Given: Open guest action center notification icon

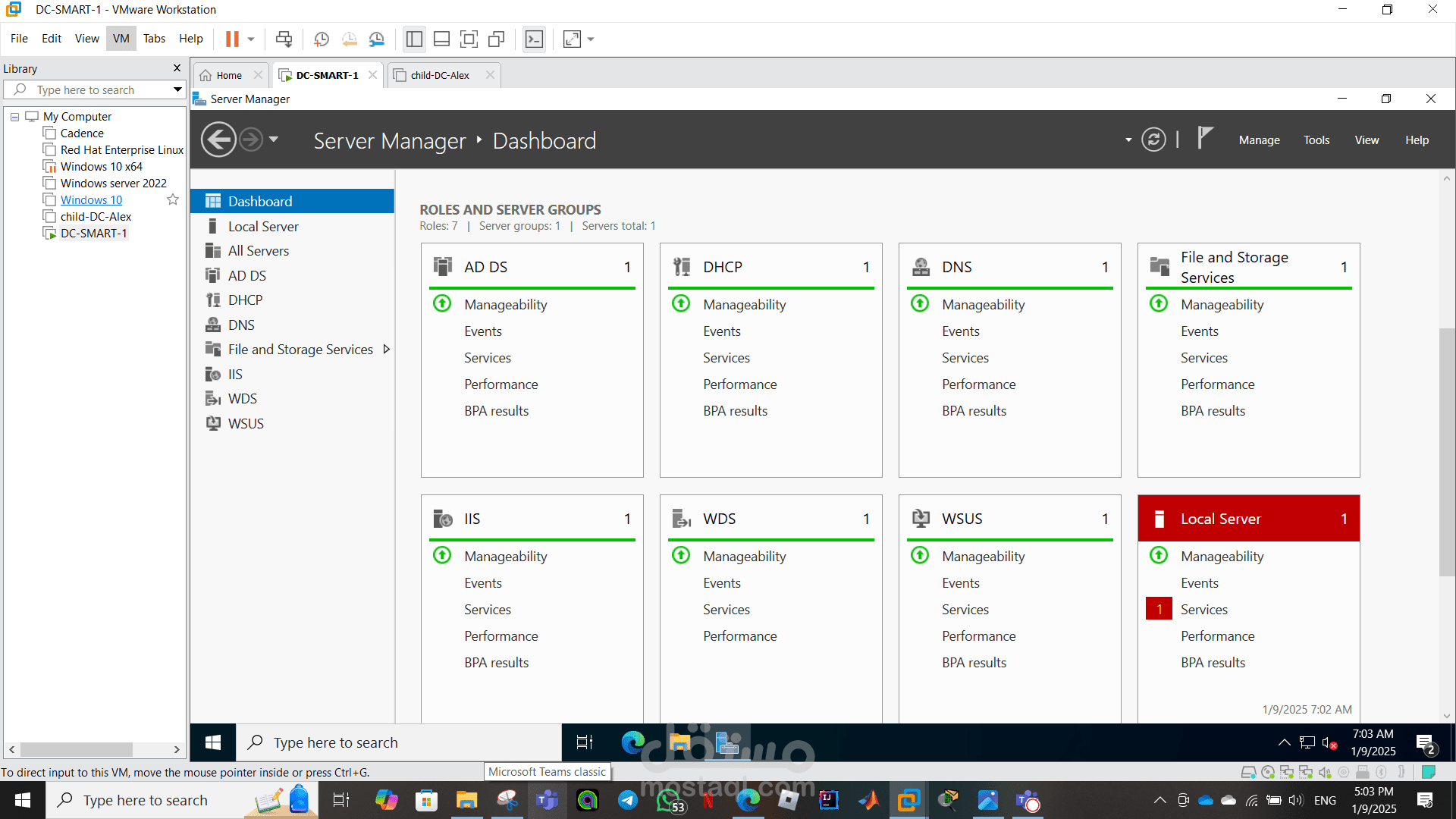Looking at the screenshot, I should pyautogui.click(x=1426, y=742).
